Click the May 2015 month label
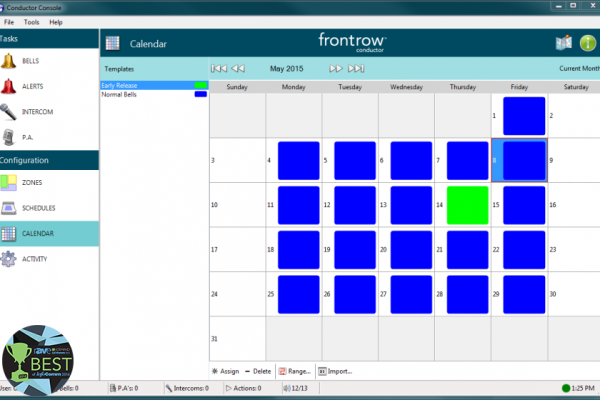 pos(286,69)
